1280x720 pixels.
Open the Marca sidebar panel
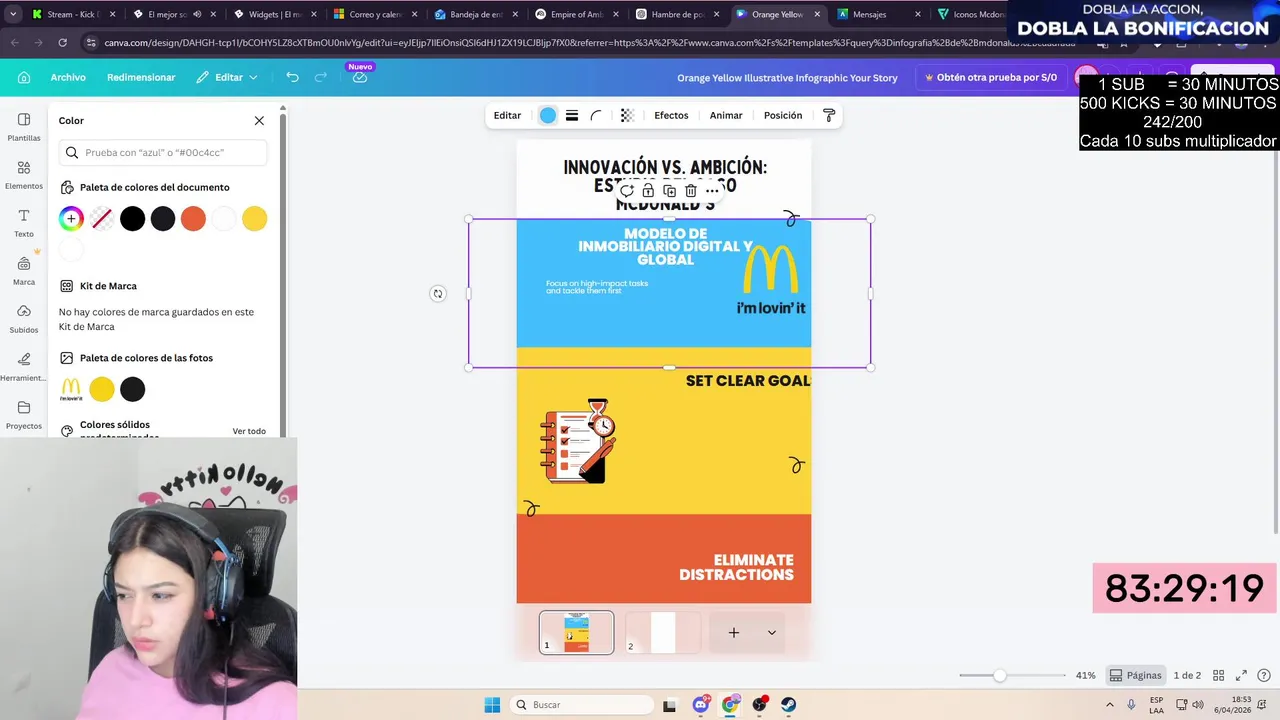(x=24, y=271)
